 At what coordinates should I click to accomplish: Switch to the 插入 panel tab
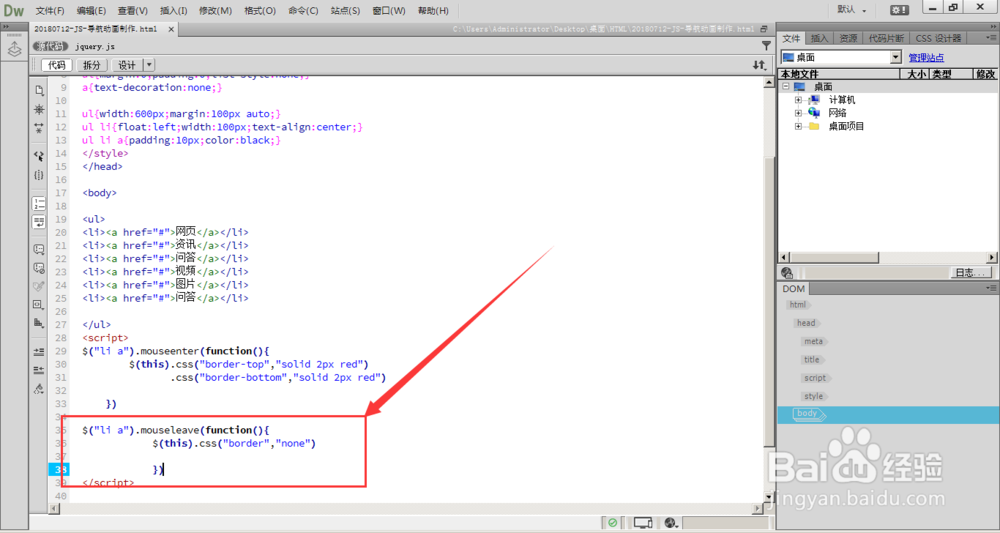tap(820, 38)
